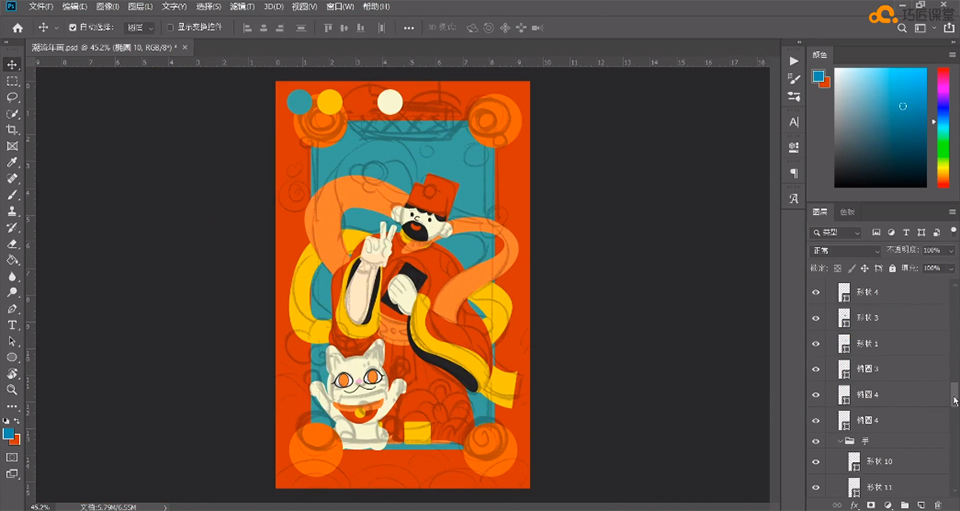960x511 pixels.
Task: Filter layers by type layers T icon
Action: pyautogui.click(x=906, y=233)
